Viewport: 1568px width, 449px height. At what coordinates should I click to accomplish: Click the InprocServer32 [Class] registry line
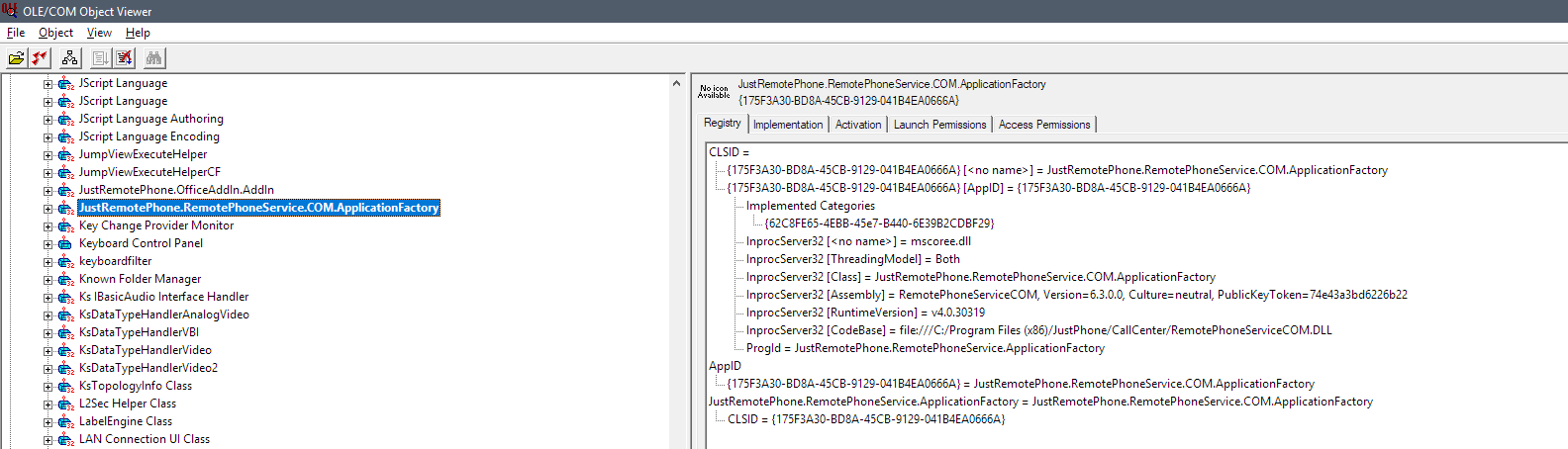(x=981, y=277)
